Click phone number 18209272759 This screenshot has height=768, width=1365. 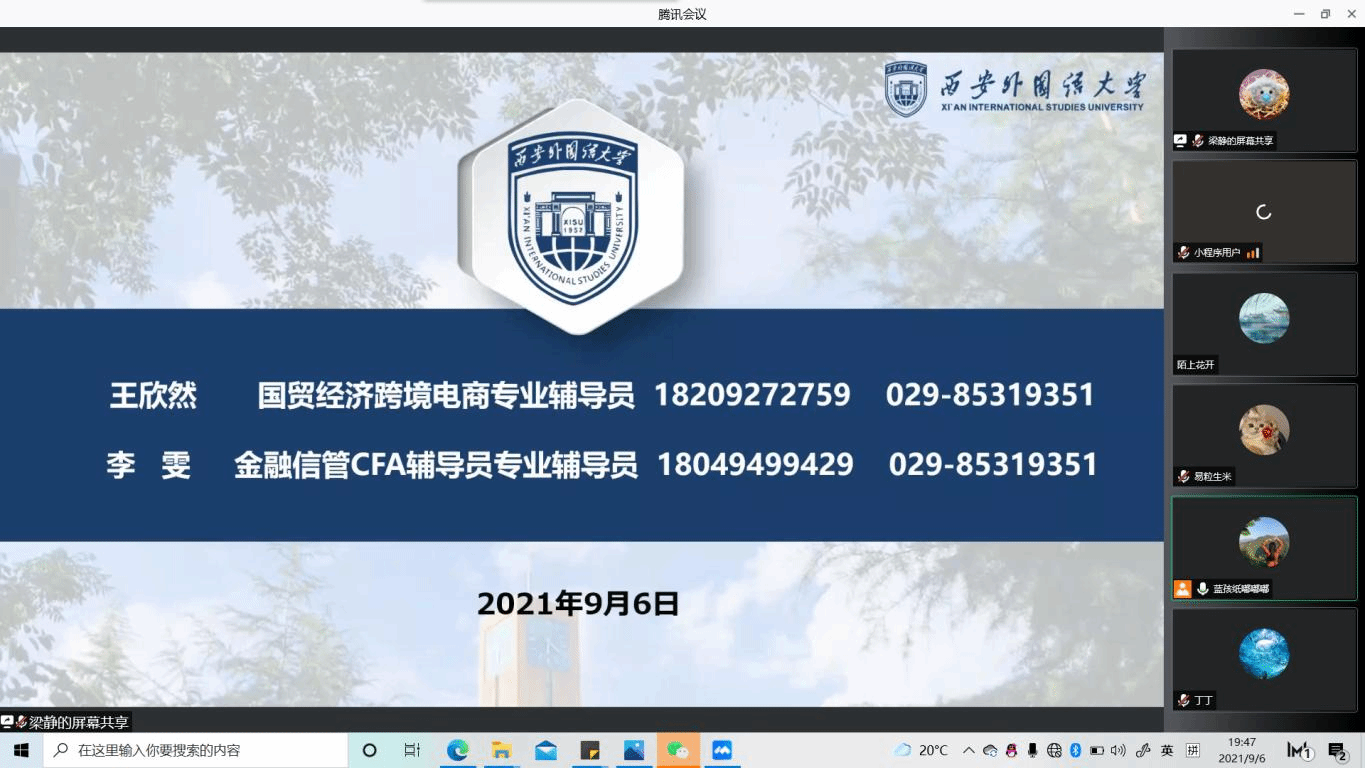click(752, 395)
